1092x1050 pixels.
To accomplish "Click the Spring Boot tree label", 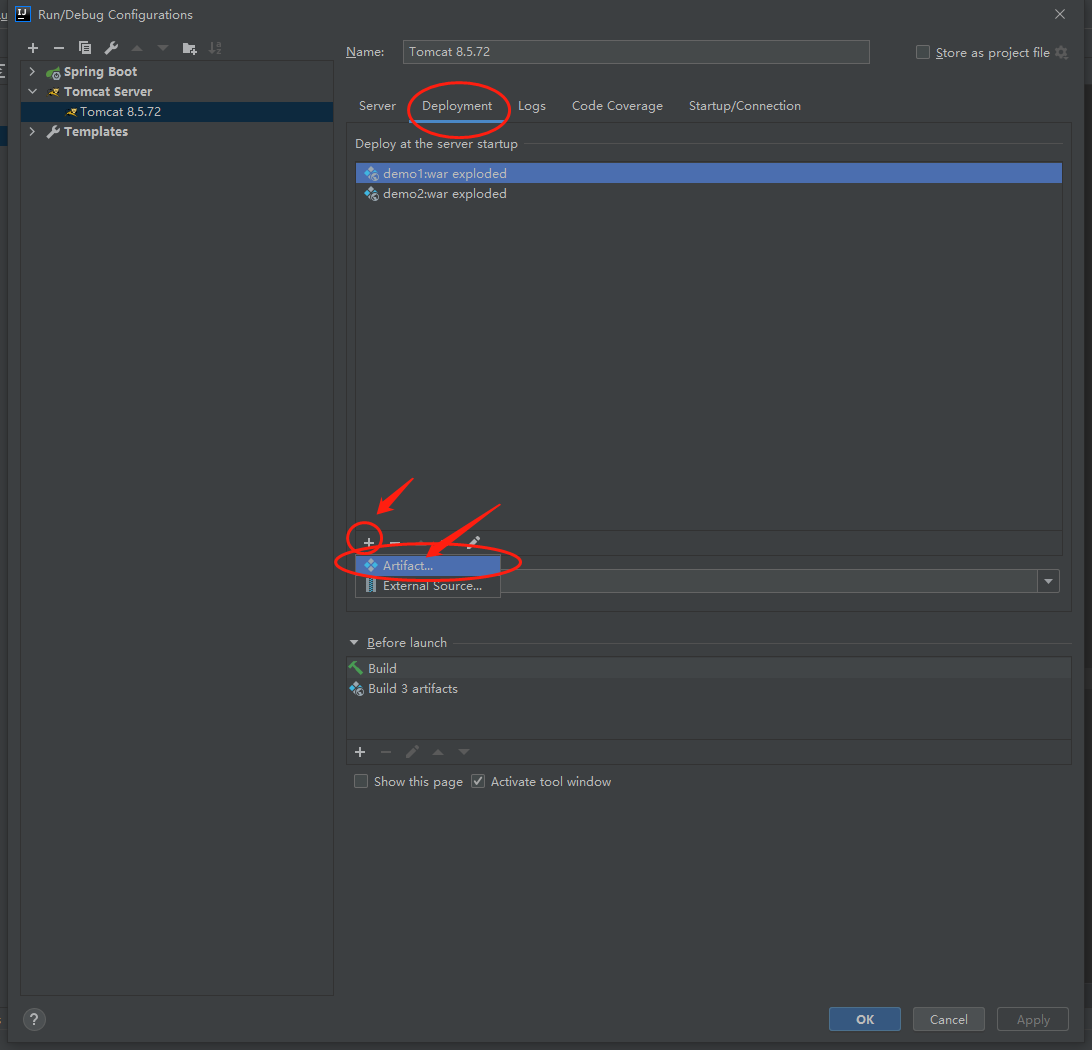I will (100, 72).
